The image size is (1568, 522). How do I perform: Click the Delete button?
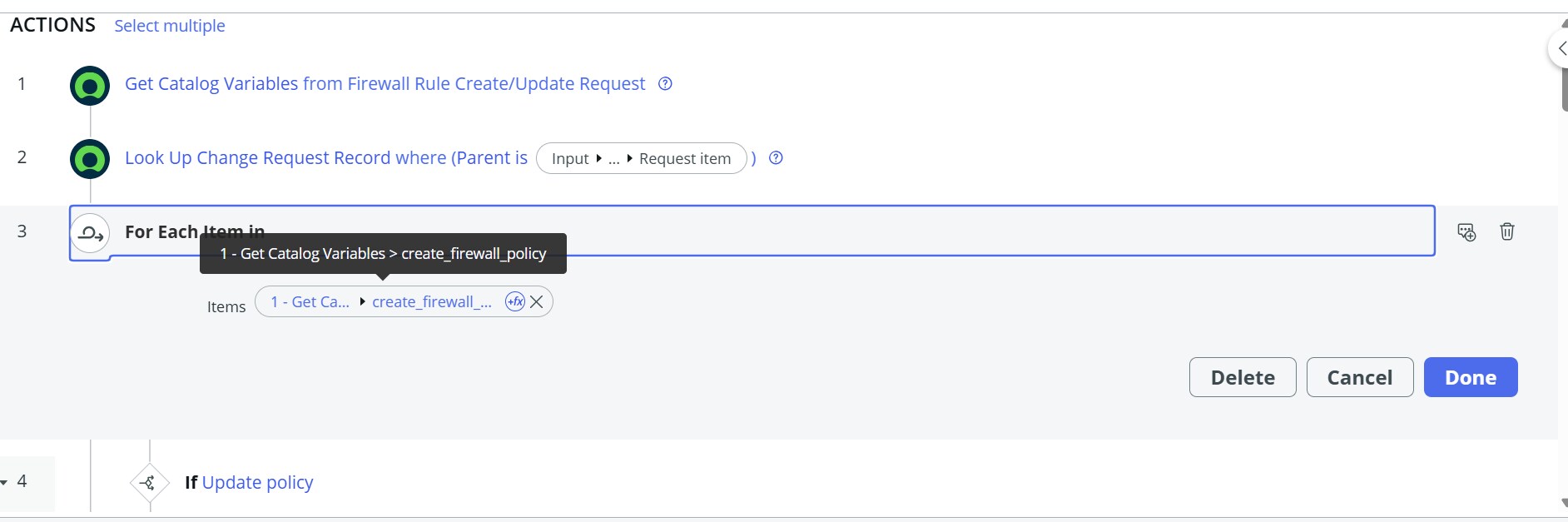(x=1243, y=377)
